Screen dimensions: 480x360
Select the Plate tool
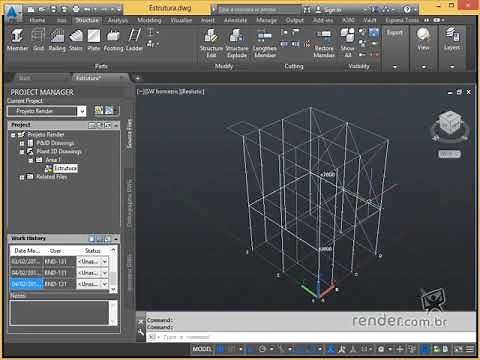[94, 40]
